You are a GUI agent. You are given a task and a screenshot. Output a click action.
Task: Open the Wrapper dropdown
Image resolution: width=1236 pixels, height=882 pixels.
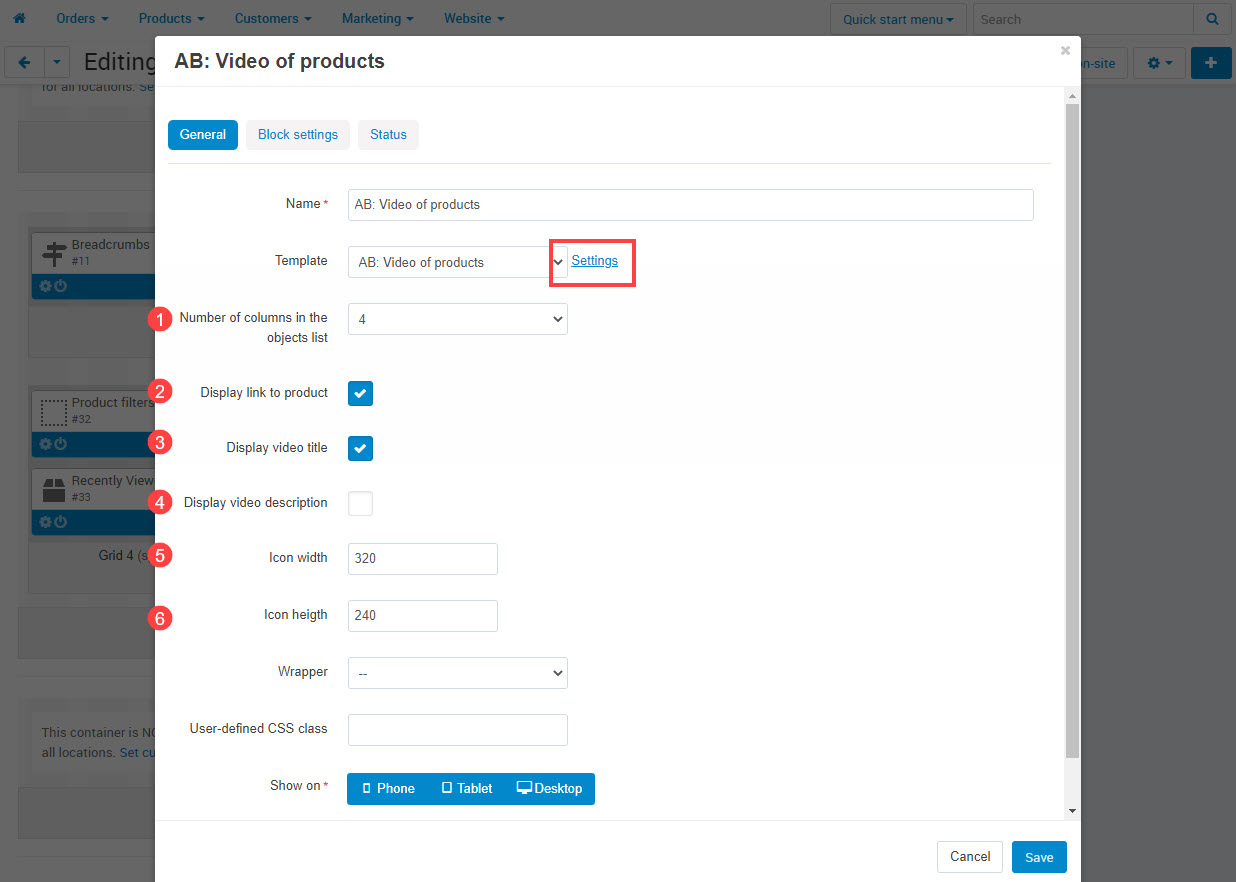coord(457,673)
